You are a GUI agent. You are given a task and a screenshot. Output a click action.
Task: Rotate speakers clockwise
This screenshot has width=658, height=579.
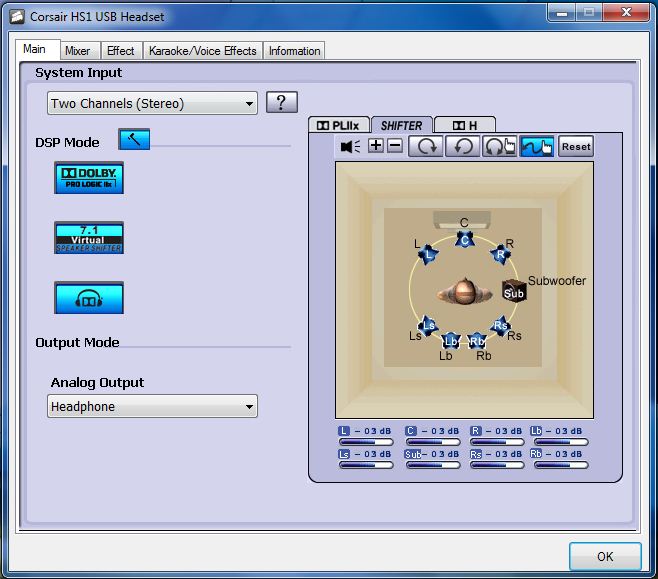click(426, 146)
